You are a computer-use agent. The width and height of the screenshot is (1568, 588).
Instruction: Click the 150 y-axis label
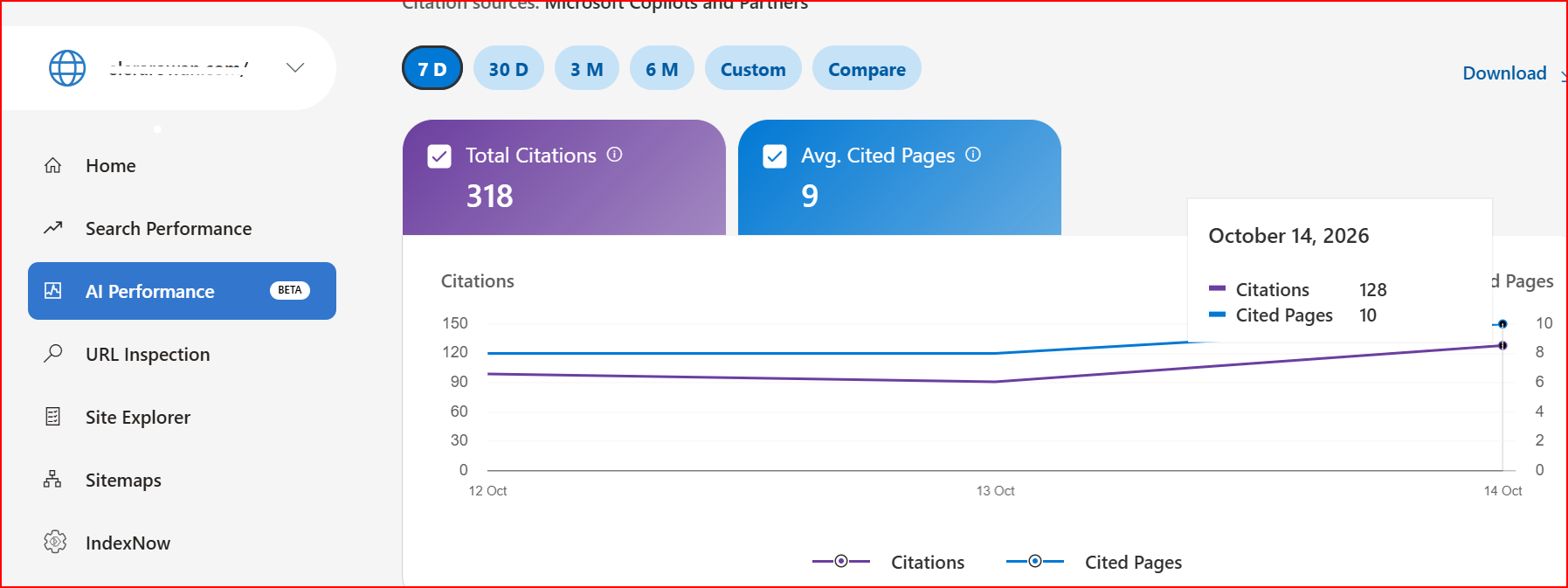pos(455,323)
